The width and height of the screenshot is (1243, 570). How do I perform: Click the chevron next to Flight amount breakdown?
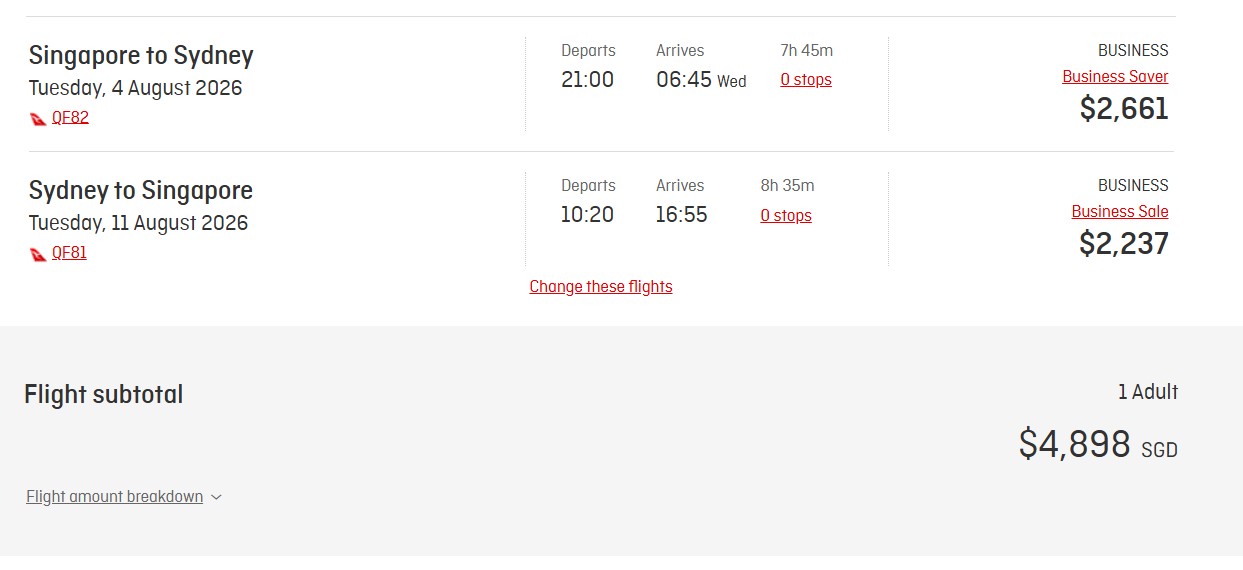(217, 497)
